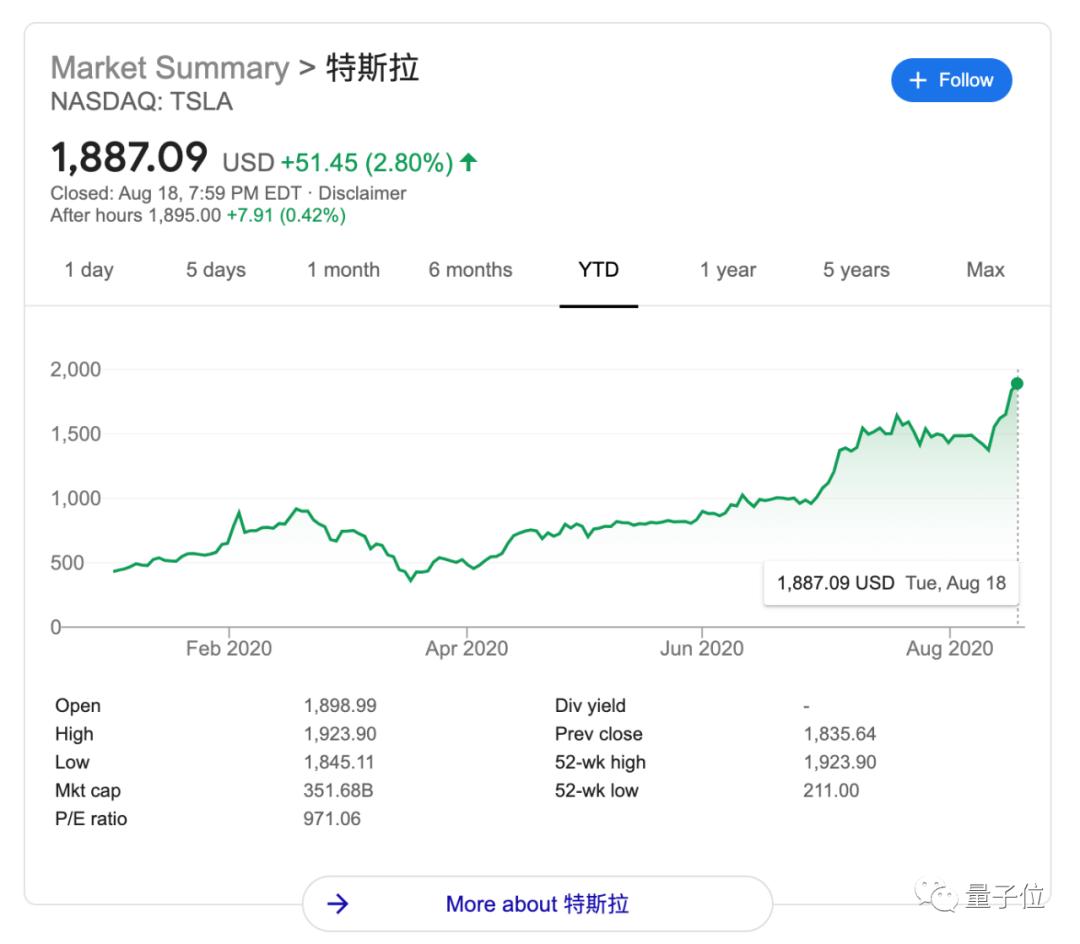
Task: Click More about 特斯拉 button
Action: [x=537, y=904]
